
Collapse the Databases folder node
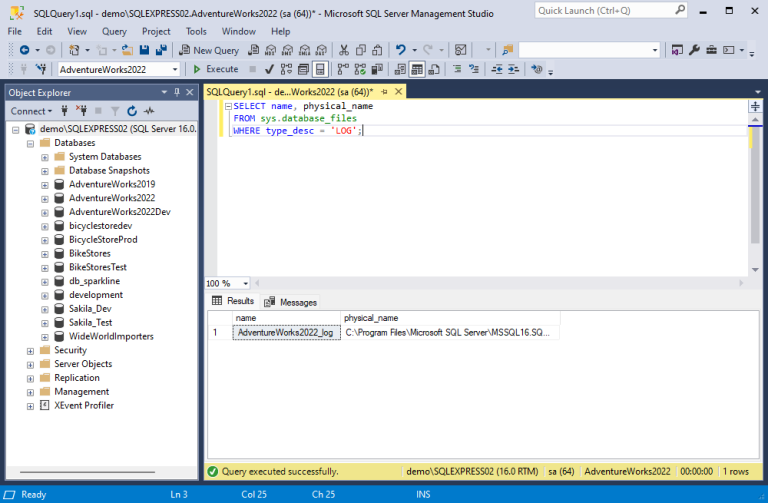coord(30,144)
